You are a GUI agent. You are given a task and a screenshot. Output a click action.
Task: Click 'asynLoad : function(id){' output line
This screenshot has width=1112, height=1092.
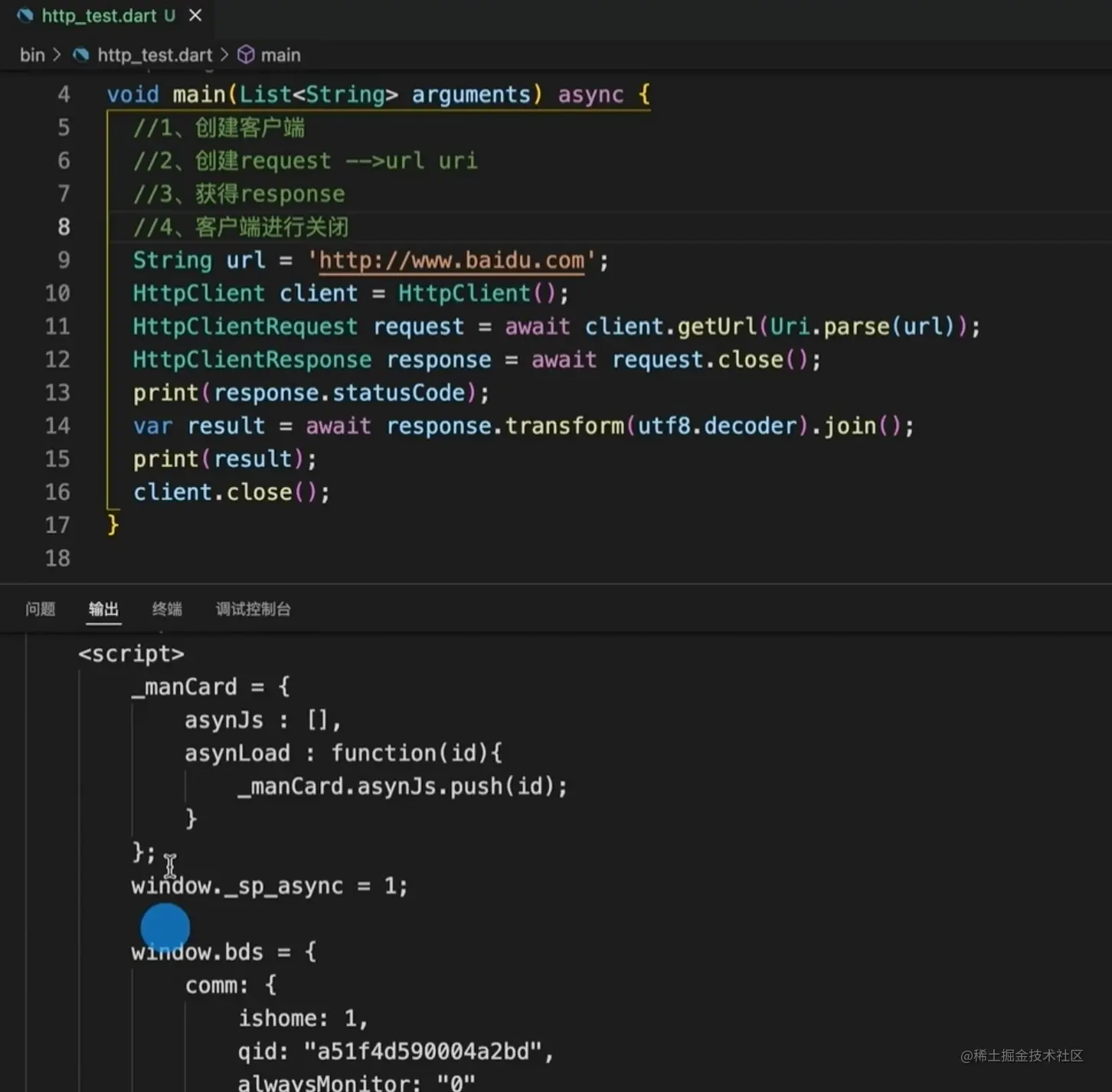click(x=343, y=754)
